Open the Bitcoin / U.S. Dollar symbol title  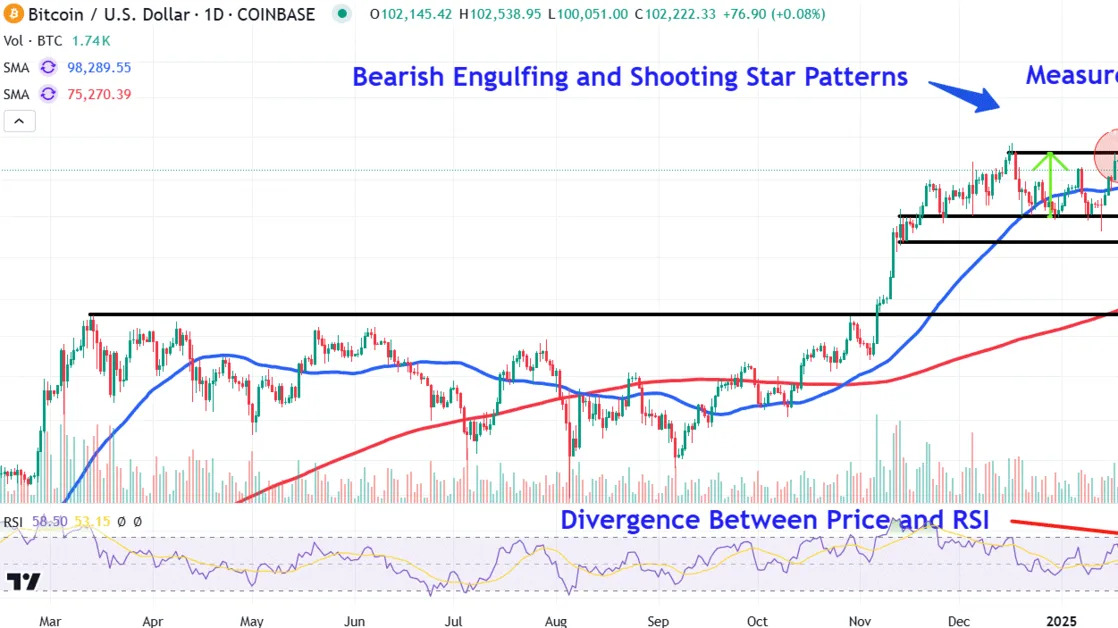pyautogui.click(x=171, y=14)
